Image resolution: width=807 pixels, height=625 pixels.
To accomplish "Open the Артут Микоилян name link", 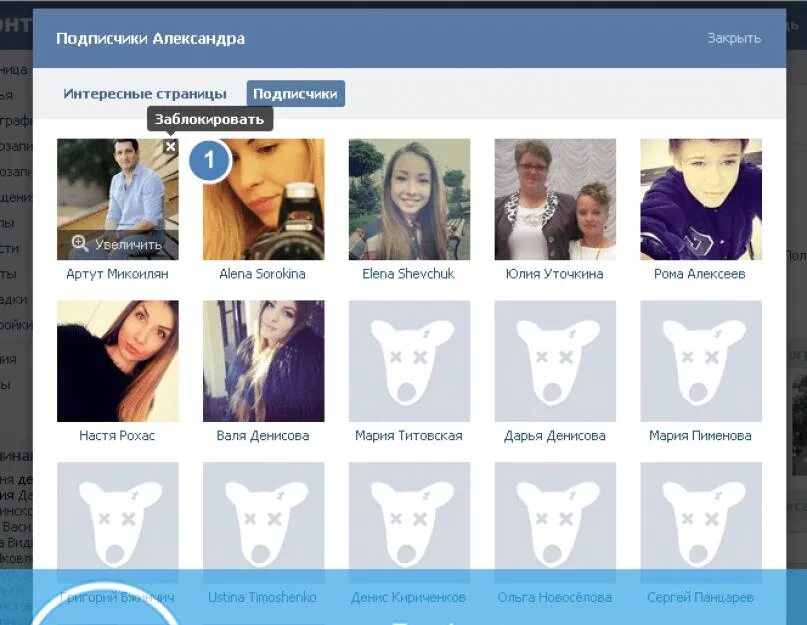I will point(117,274).
